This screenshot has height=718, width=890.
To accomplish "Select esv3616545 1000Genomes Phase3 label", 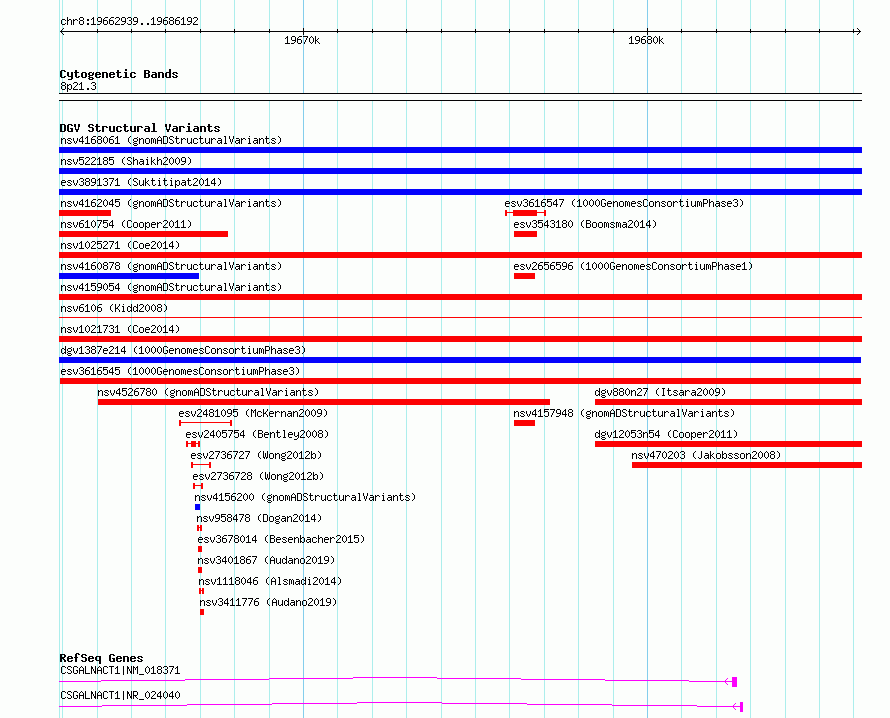I will [x=180, y=371].
